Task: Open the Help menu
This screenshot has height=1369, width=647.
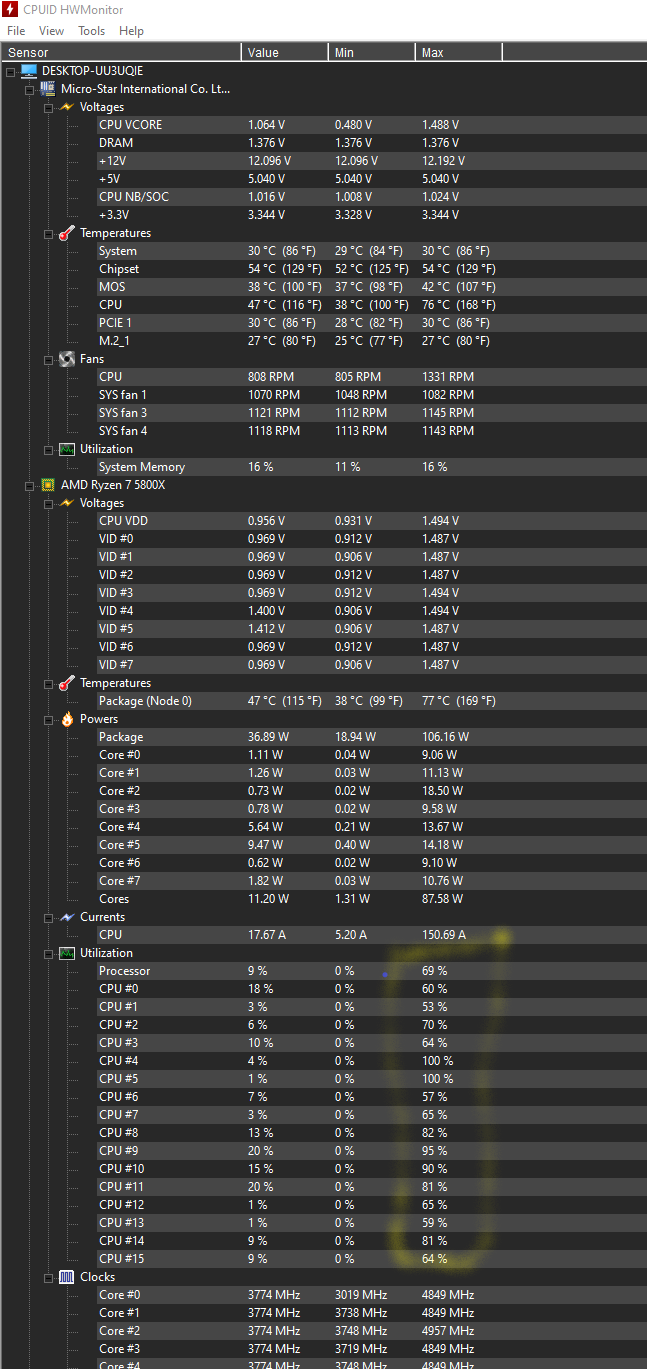Action: click(131, 31)
